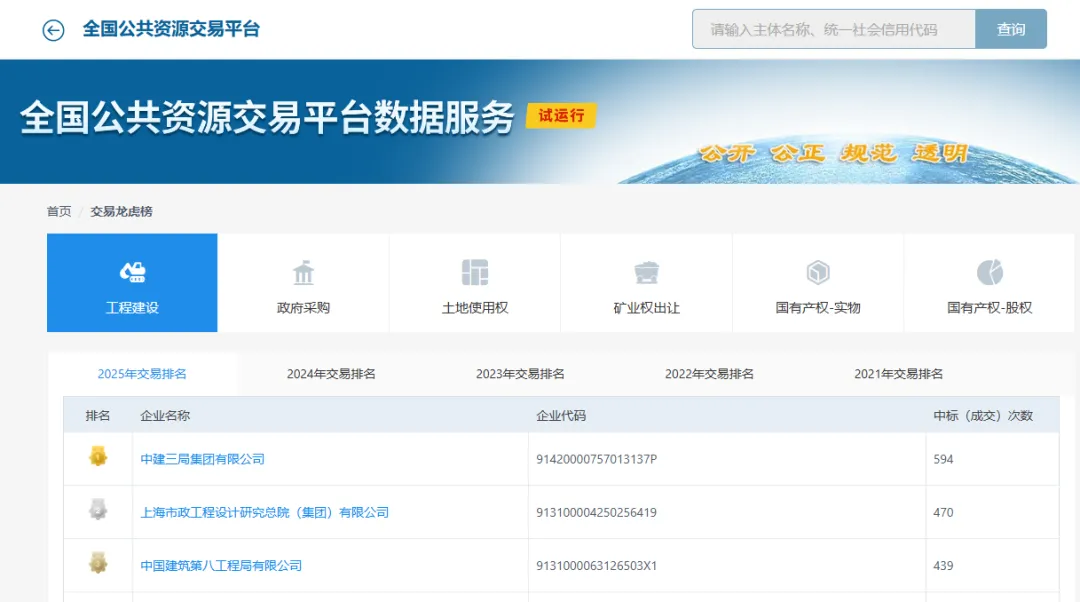Open 中国建筑第八工程局有限公司 link
This screenshot has width=1080, height=602.
[221, 565]
